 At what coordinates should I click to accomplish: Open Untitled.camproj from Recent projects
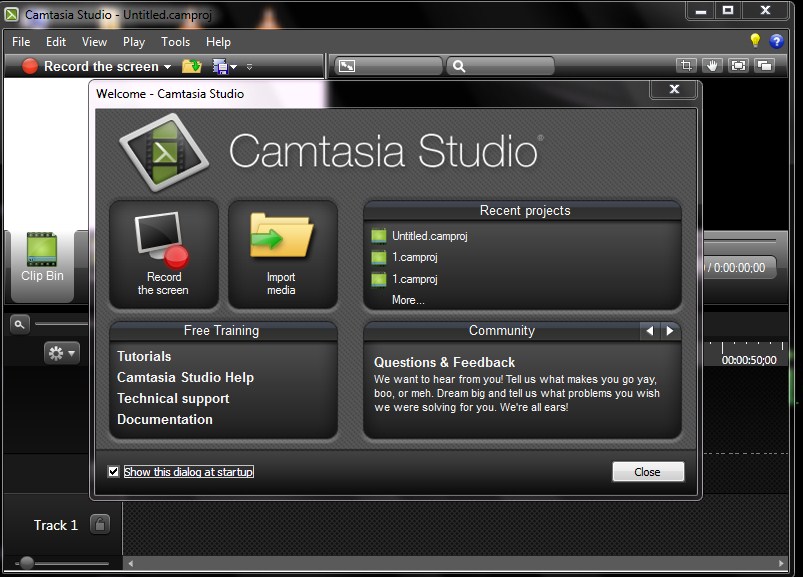click(x=430, y=236)
